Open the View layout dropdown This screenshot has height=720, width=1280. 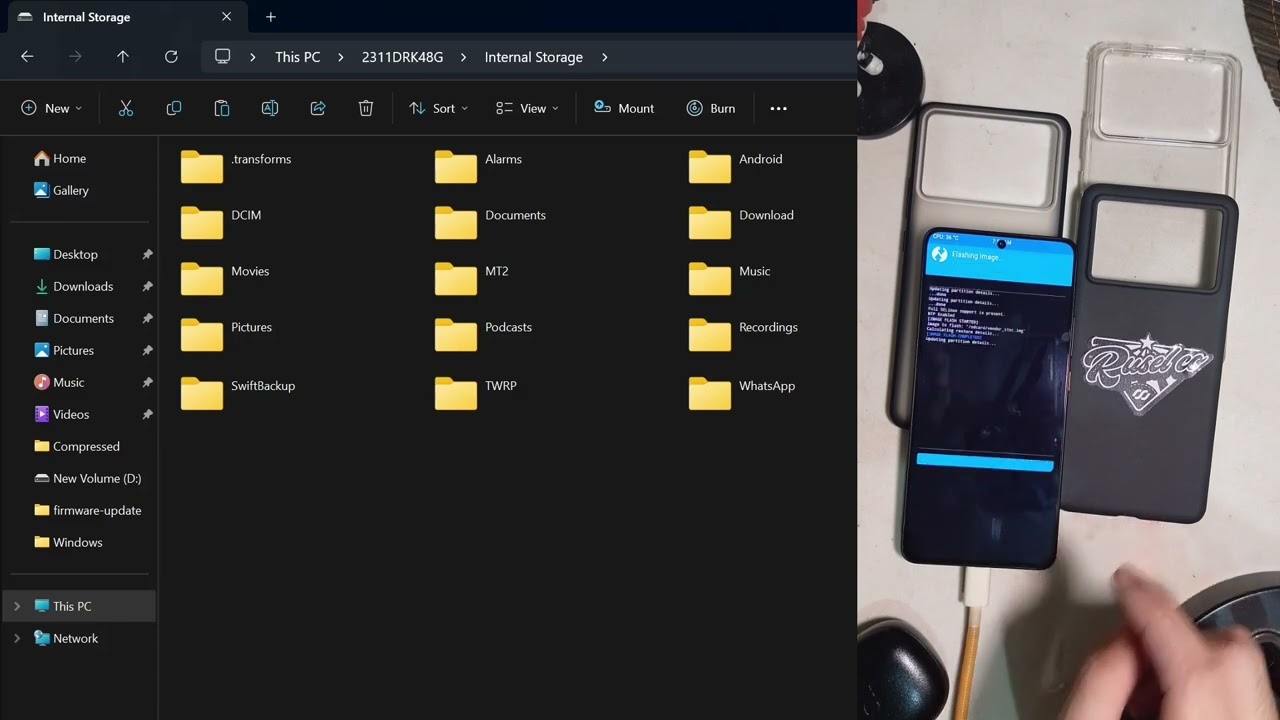[527, 108]
